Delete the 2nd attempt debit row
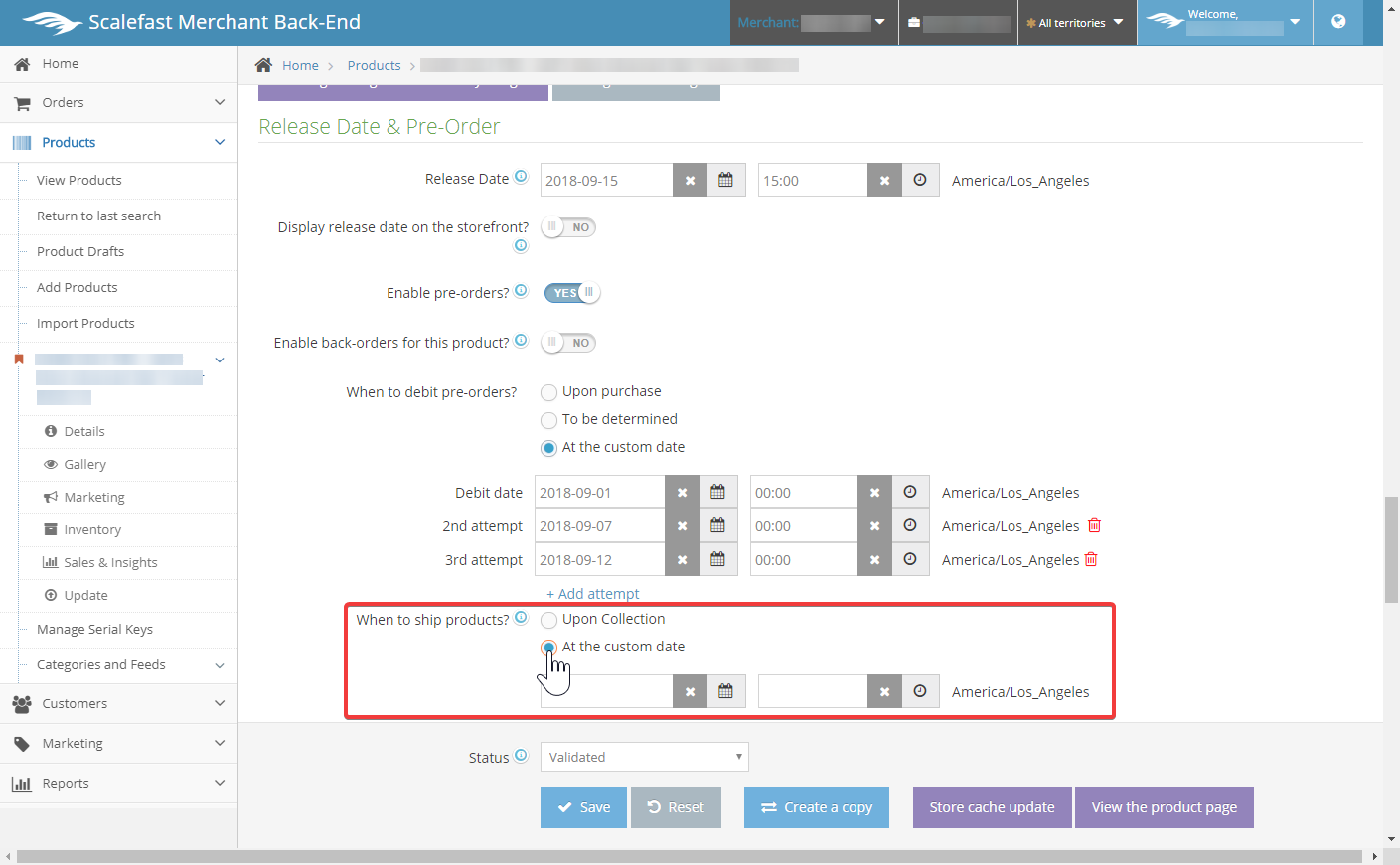Screen dimensions: 1400x865 pyautogui.click(x=1094, y=525)
